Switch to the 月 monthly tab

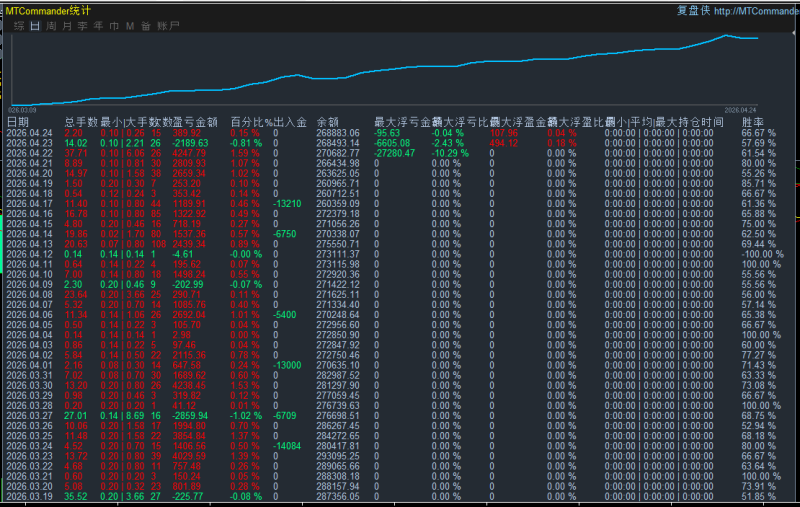pyautogui.click(x=67, y=25)
